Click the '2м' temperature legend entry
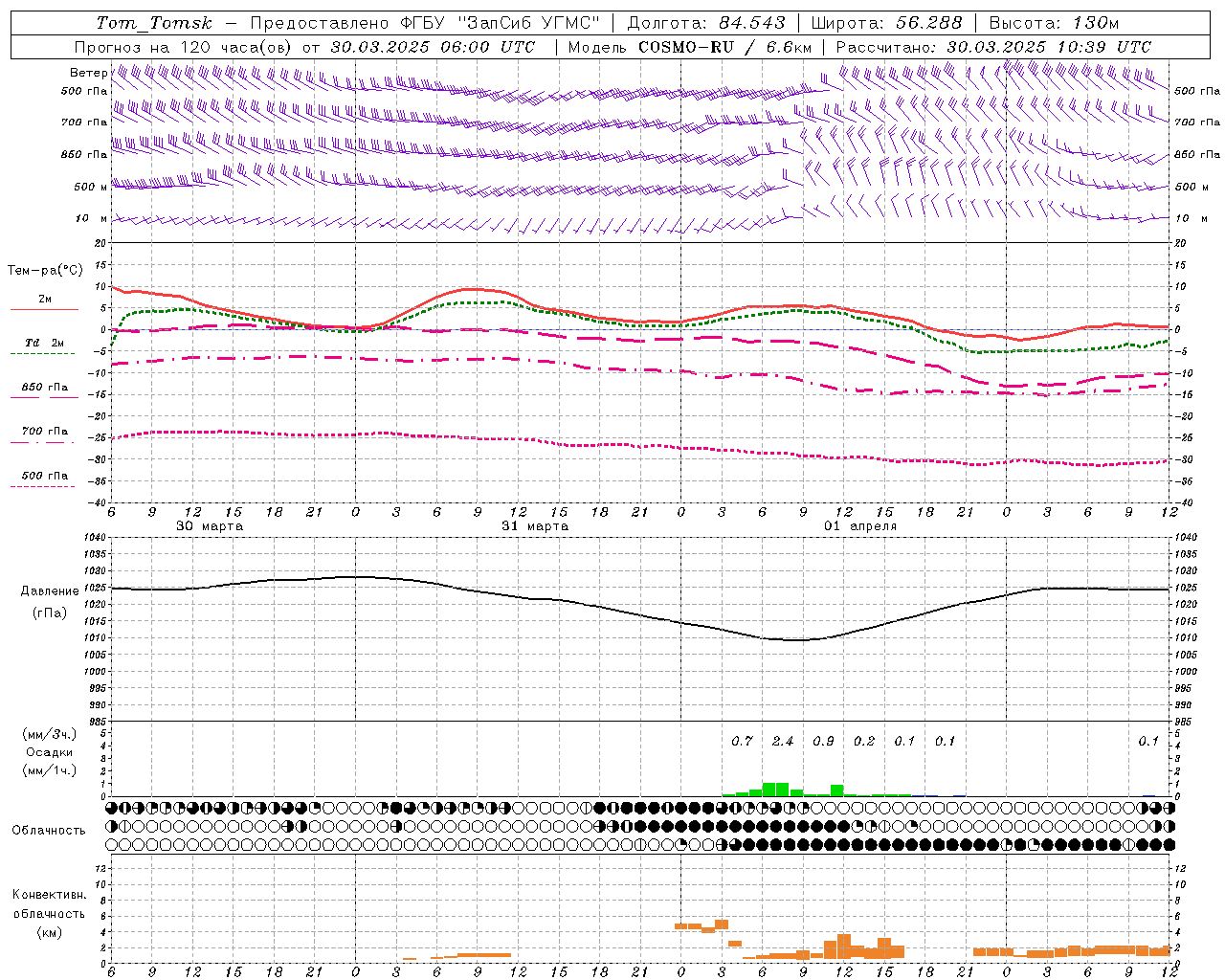The height and width of the screenshot is (980, 1225). (x=45, y=299)
